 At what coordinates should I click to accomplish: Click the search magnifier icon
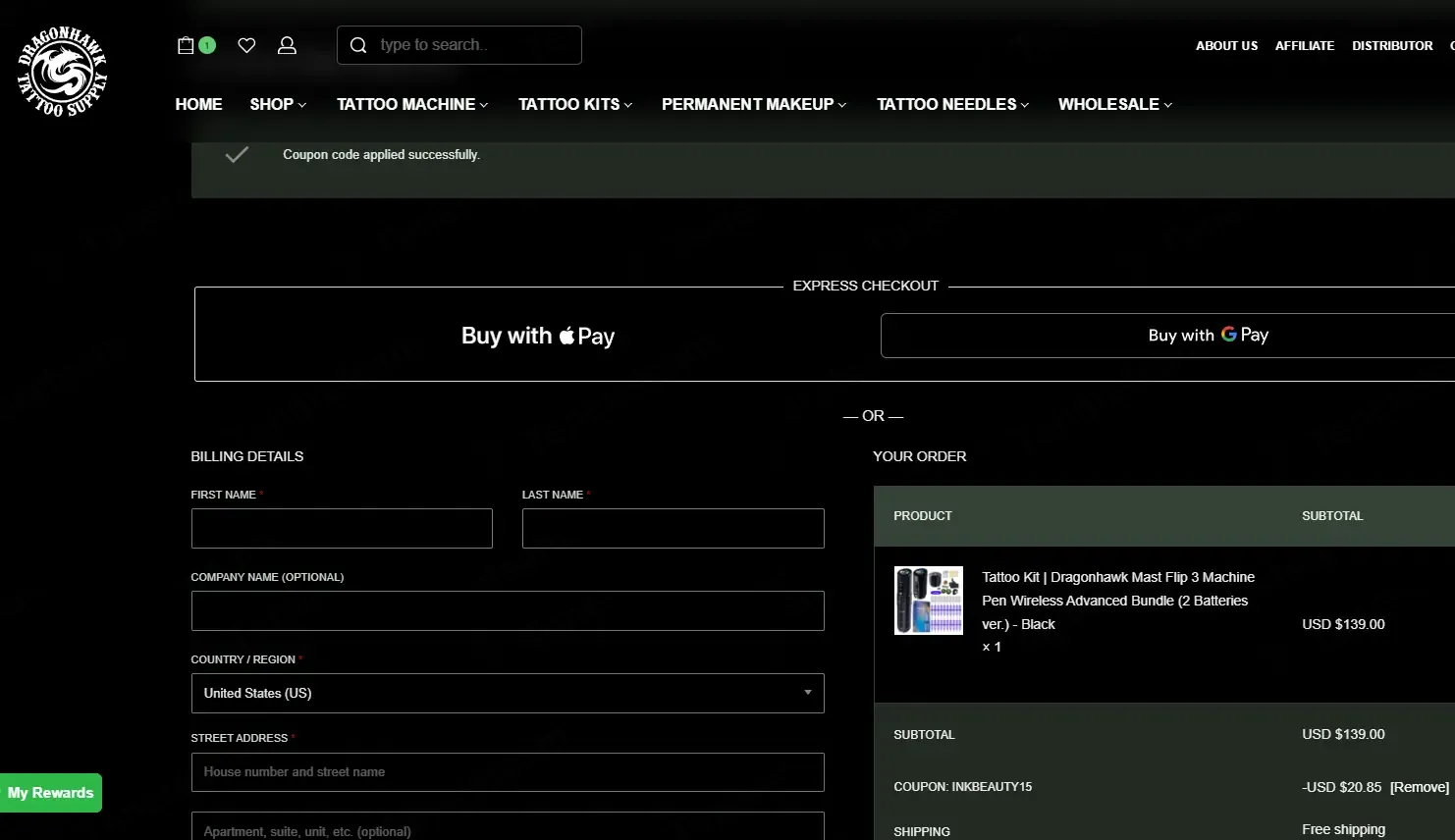point(358,45)
